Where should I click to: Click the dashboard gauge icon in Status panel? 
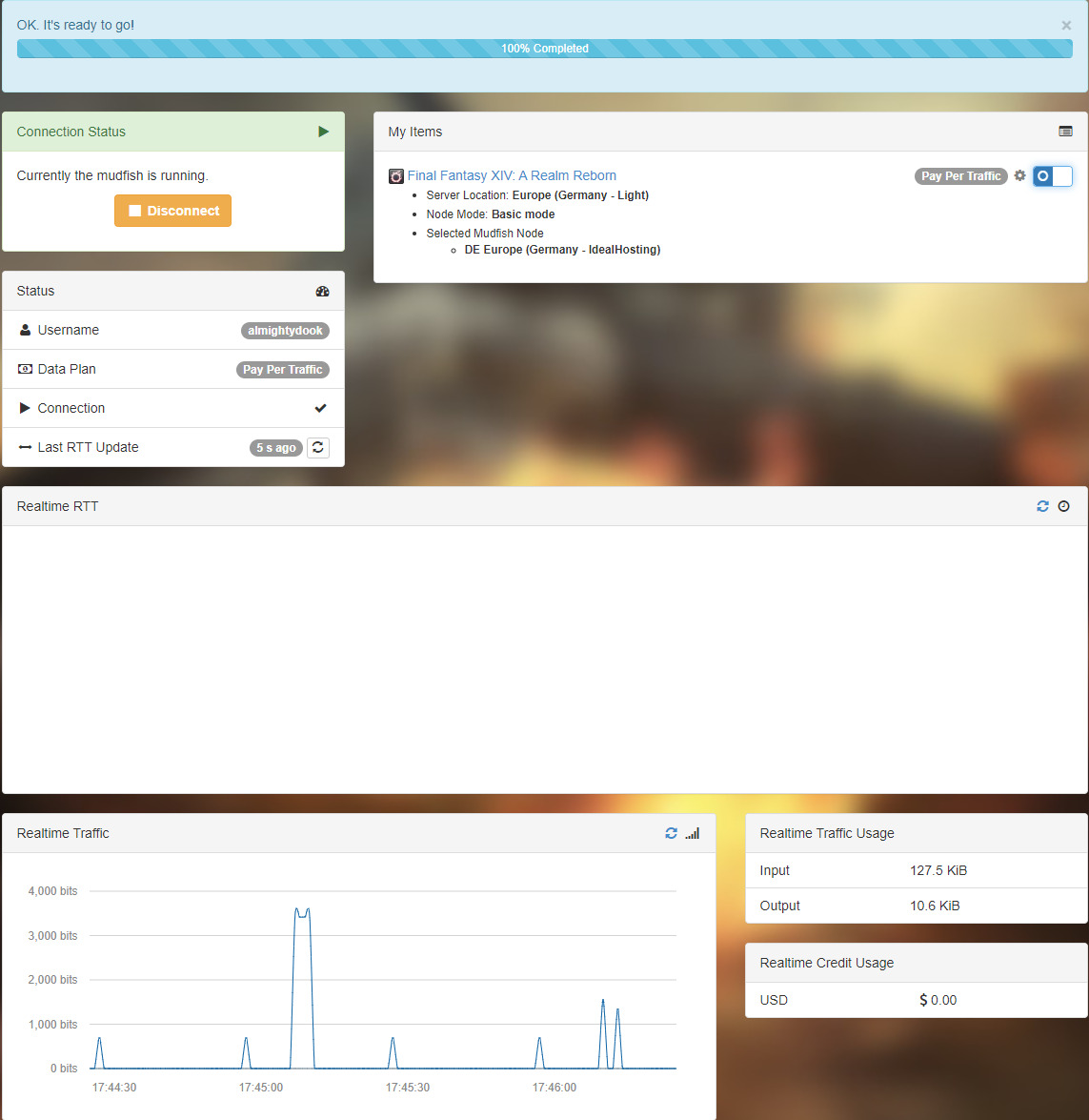pos(323,292)
